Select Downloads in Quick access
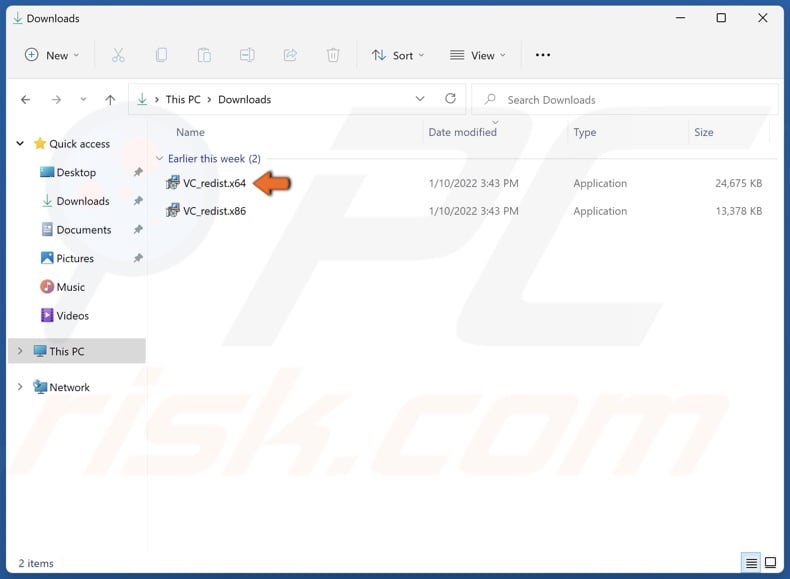The image size is (790, 579). click(83, 201)
